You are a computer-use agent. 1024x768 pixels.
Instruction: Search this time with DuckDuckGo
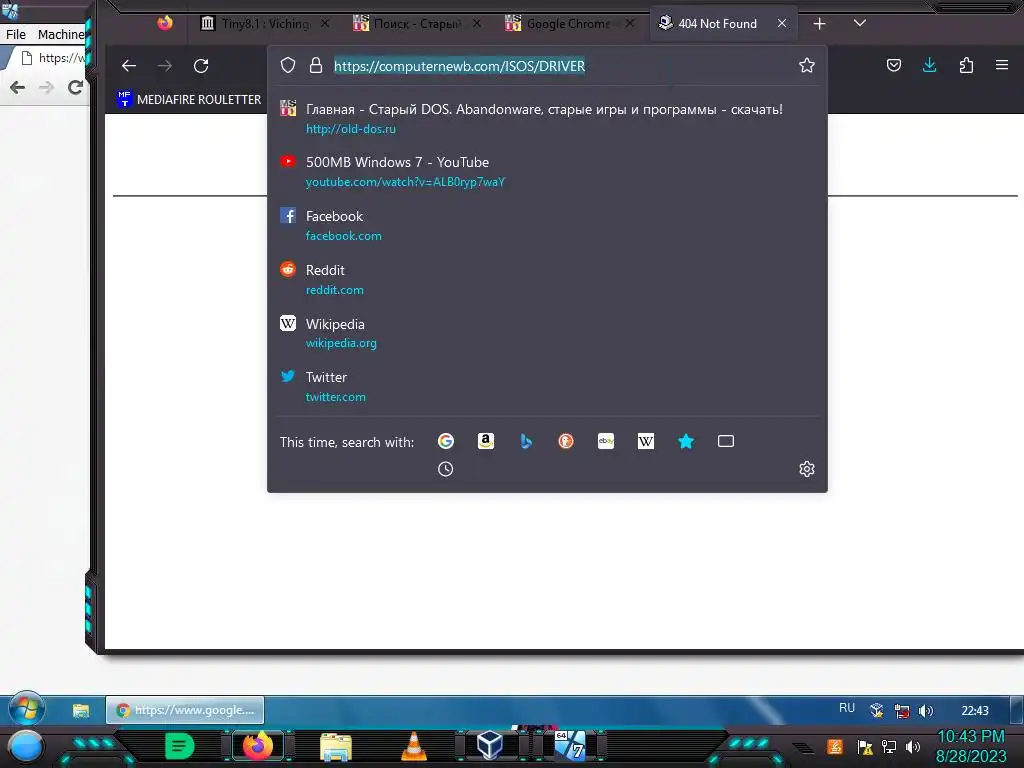tap(566, 441)
